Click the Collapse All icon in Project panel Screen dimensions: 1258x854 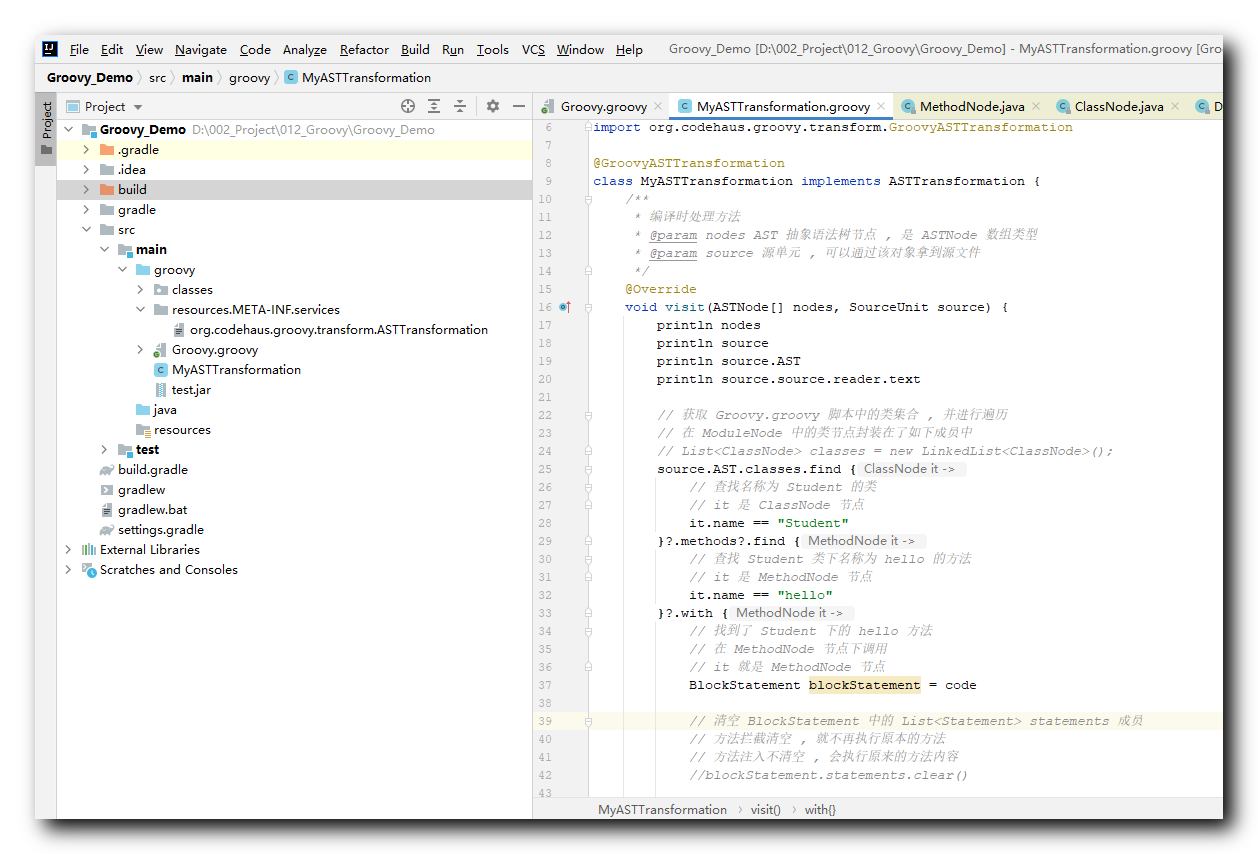click(460, 106)
